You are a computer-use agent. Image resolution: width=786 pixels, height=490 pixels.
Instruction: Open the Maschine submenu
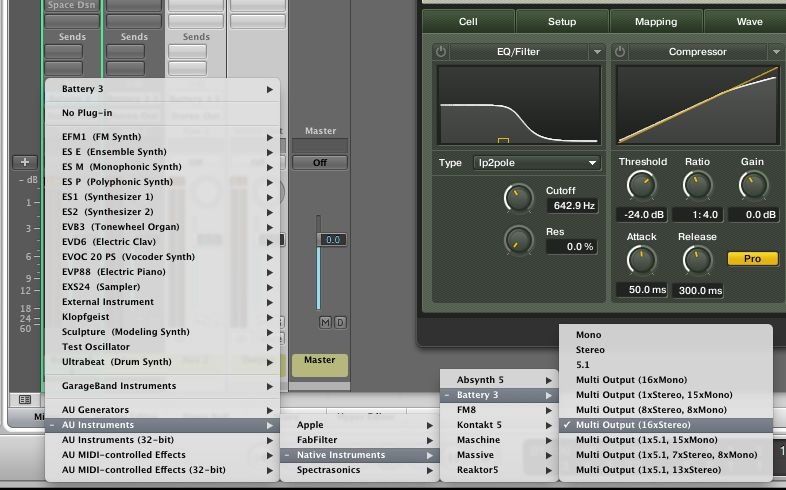click(499, 440)
